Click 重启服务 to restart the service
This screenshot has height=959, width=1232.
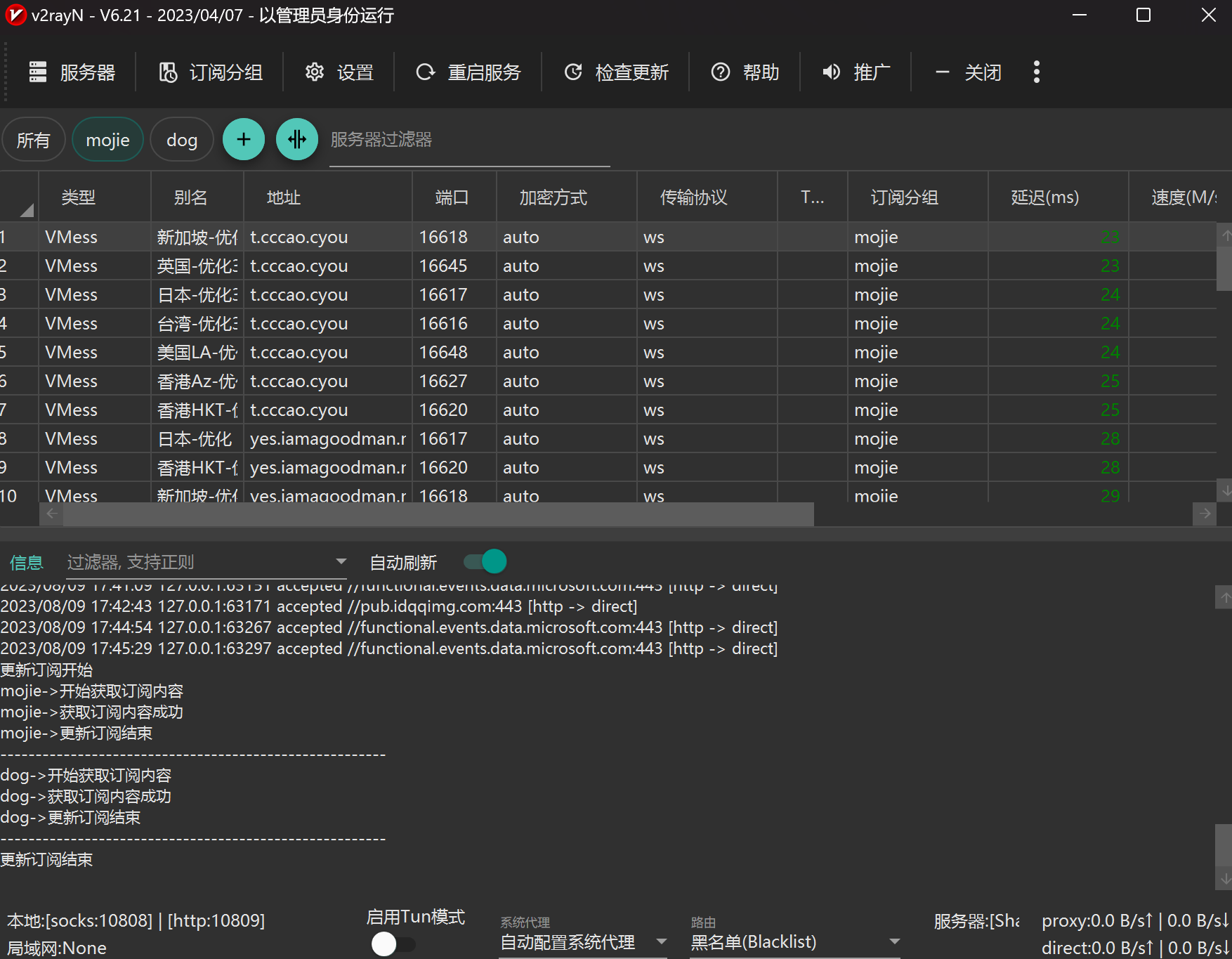pyautogui.click(x=468, y=72)
